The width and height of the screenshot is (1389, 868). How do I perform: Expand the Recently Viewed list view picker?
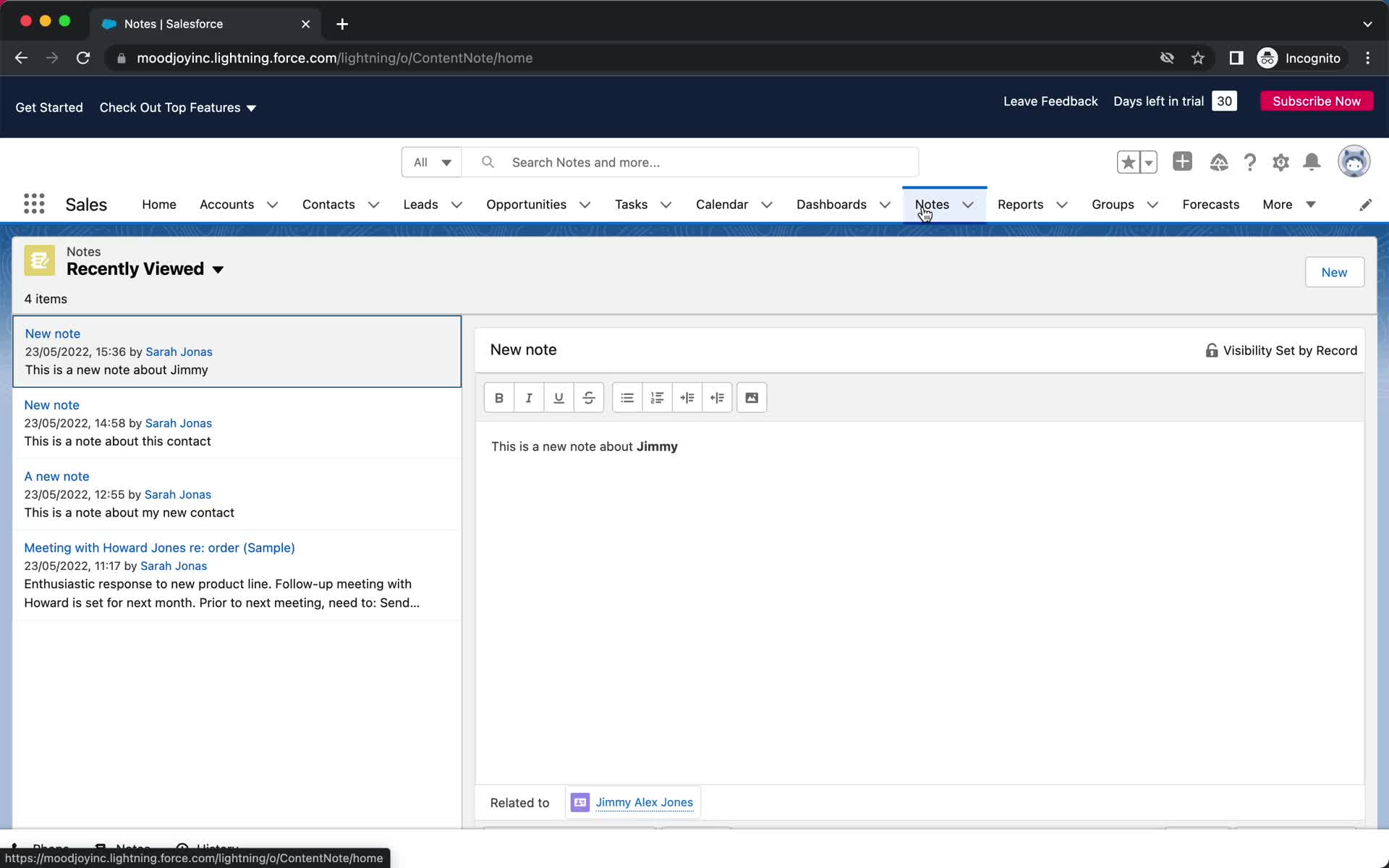[218, 270]
